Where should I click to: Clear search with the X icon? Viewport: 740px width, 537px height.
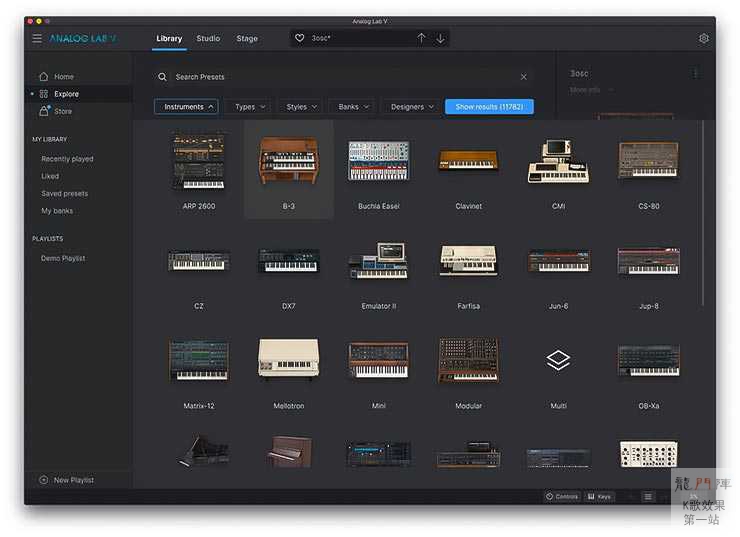(x=523, y=76)
